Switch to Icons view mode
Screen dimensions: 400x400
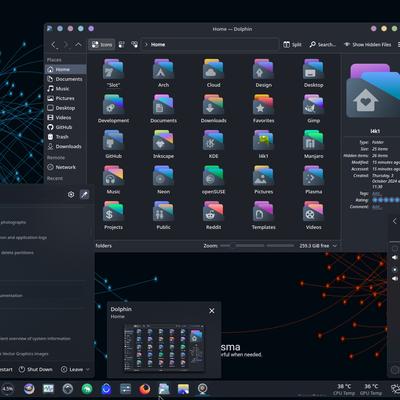coord(102,45)
